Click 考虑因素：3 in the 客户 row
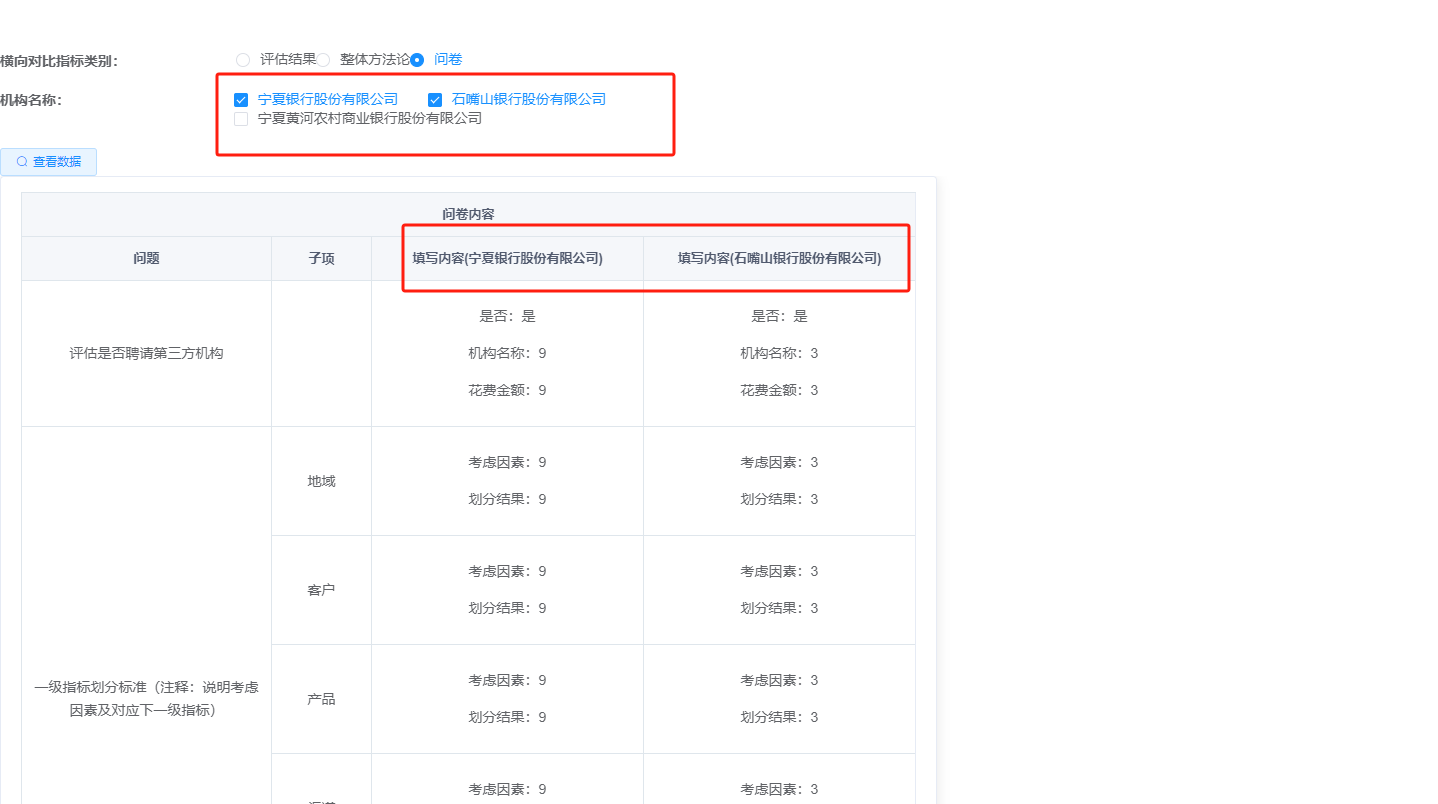1438x804 pixels. pyautogui.click(x=779, y=571)
